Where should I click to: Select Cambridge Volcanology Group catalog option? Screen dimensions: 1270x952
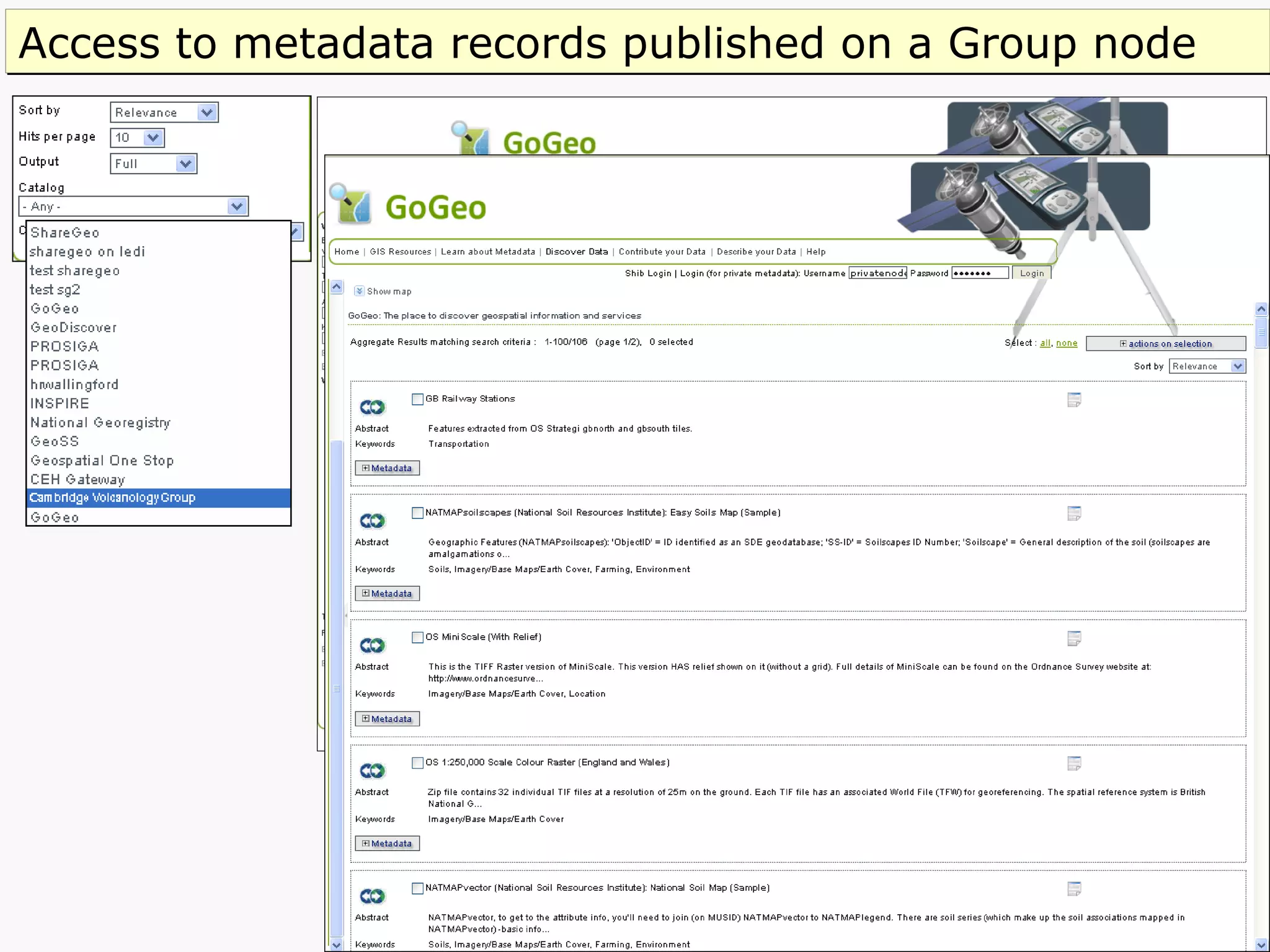point(159,498)
